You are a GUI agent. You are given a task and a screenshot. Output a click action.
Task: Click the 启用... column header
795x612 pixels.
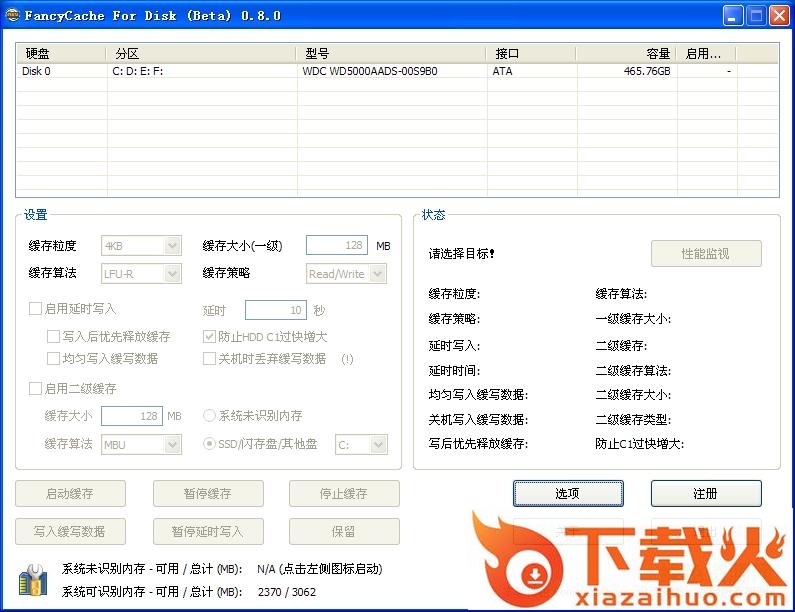click(706, 54)
